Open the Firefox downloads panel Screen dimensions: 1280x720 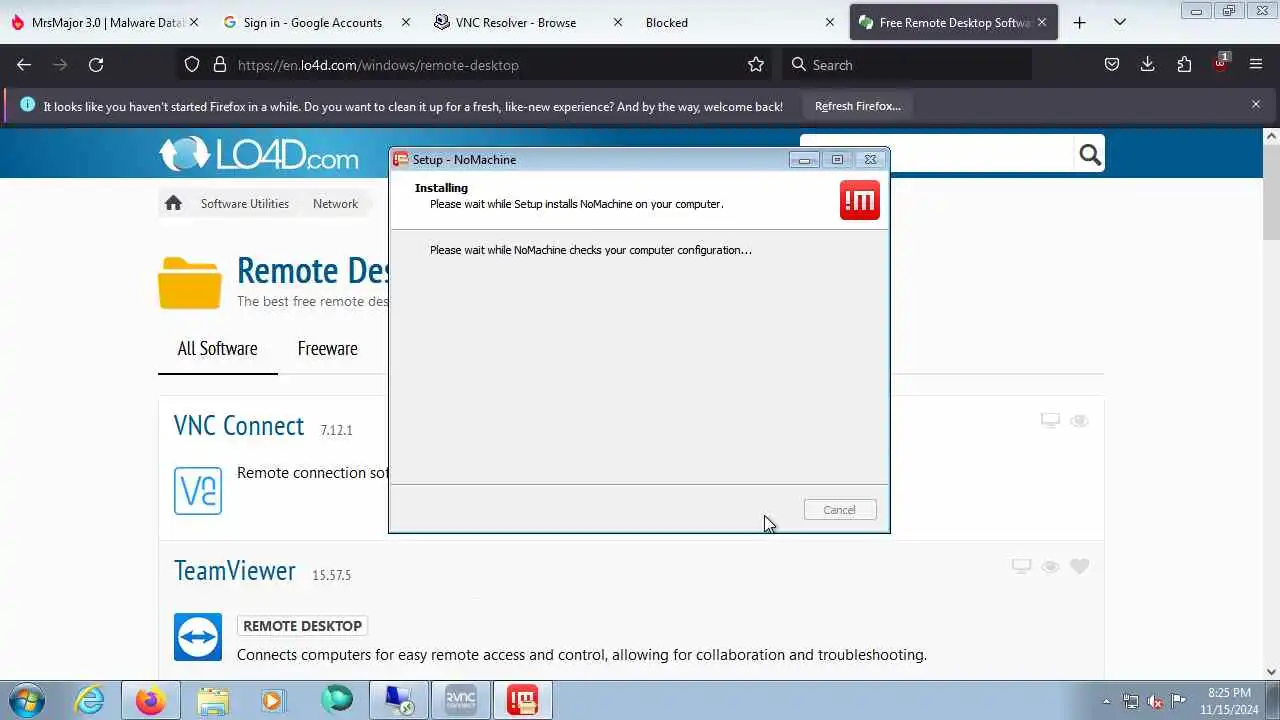(x=1147, y=64)
